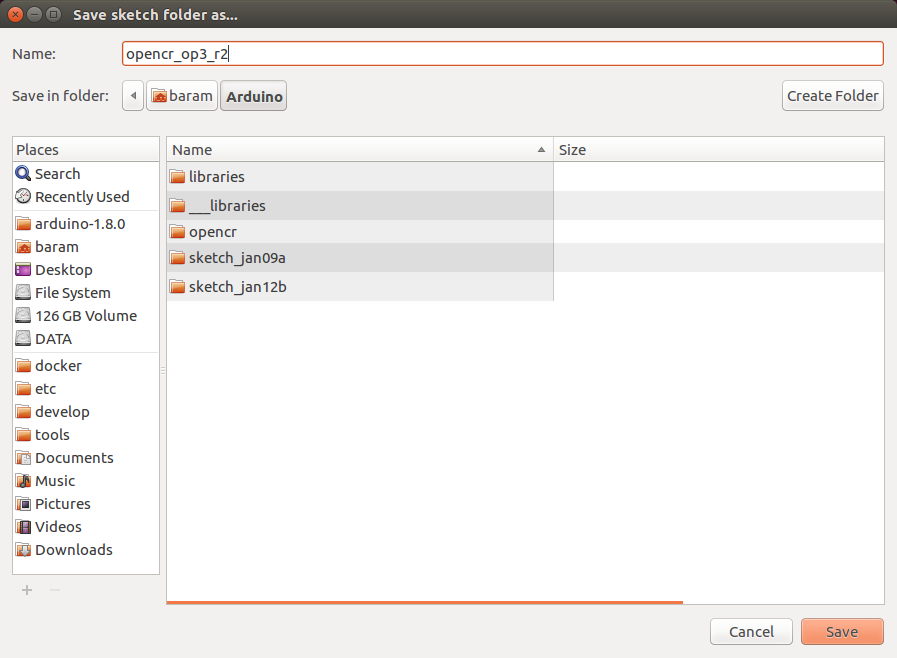The width and height of the screenshot is (897, 658).
Task: Save the sketch folder with Save button
Action: 842,632
